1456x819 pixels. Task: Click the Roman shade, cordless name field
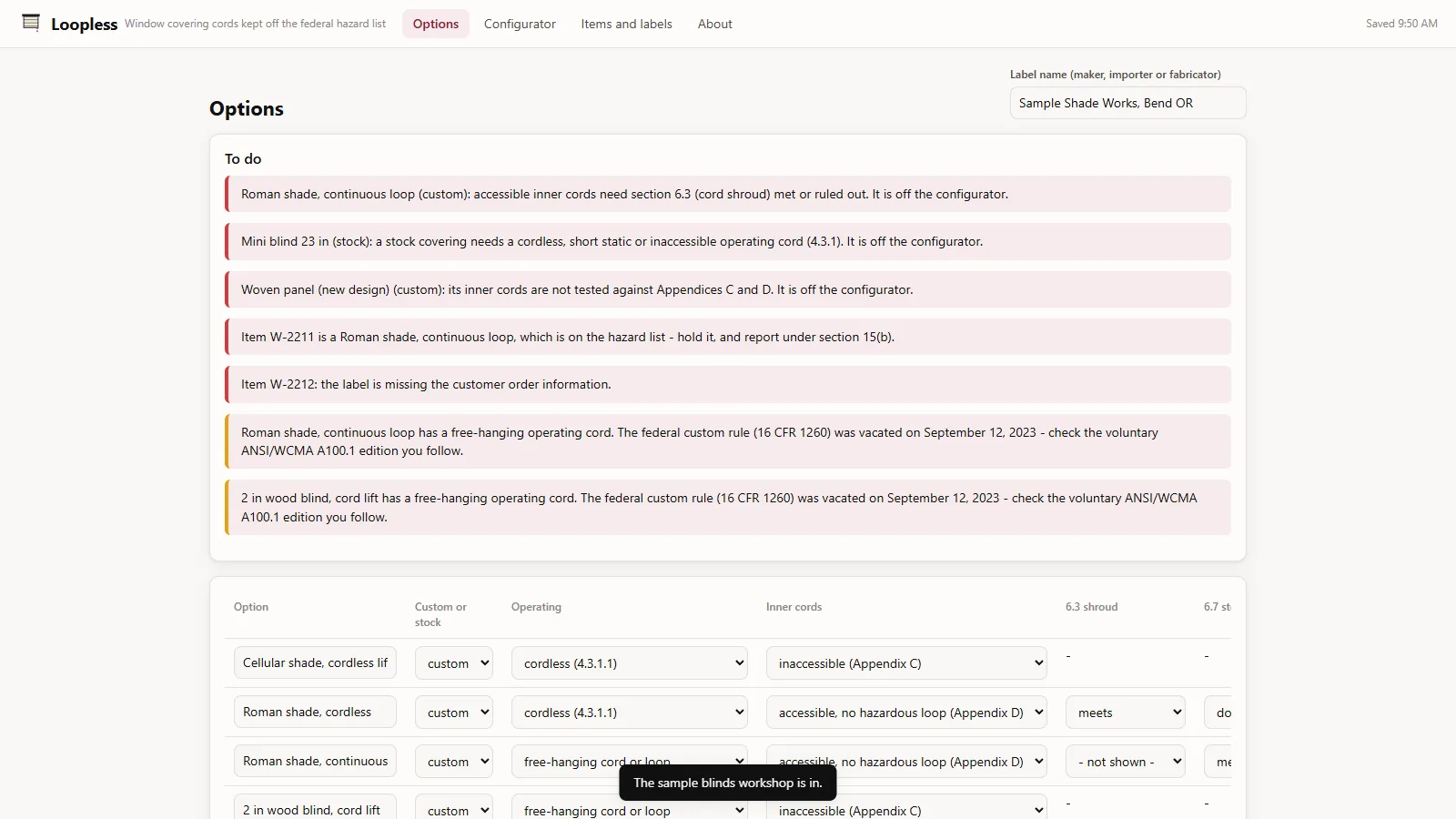click(x=315, y=712)
